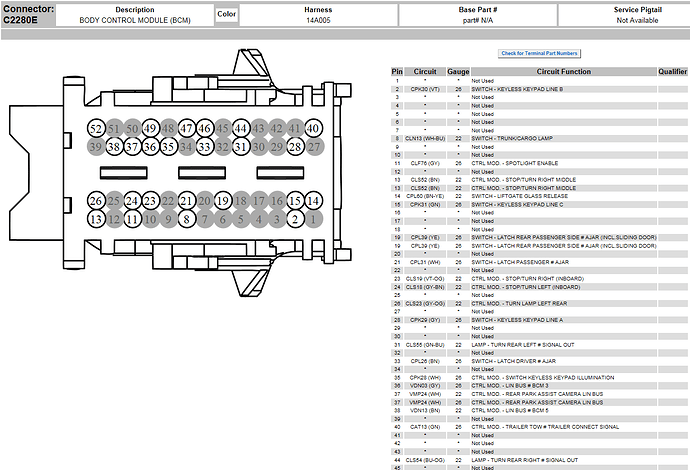Select the TRUNK/CARGO LAMP switch row
Screen dimensions: 690x470
tap(539, 139)
